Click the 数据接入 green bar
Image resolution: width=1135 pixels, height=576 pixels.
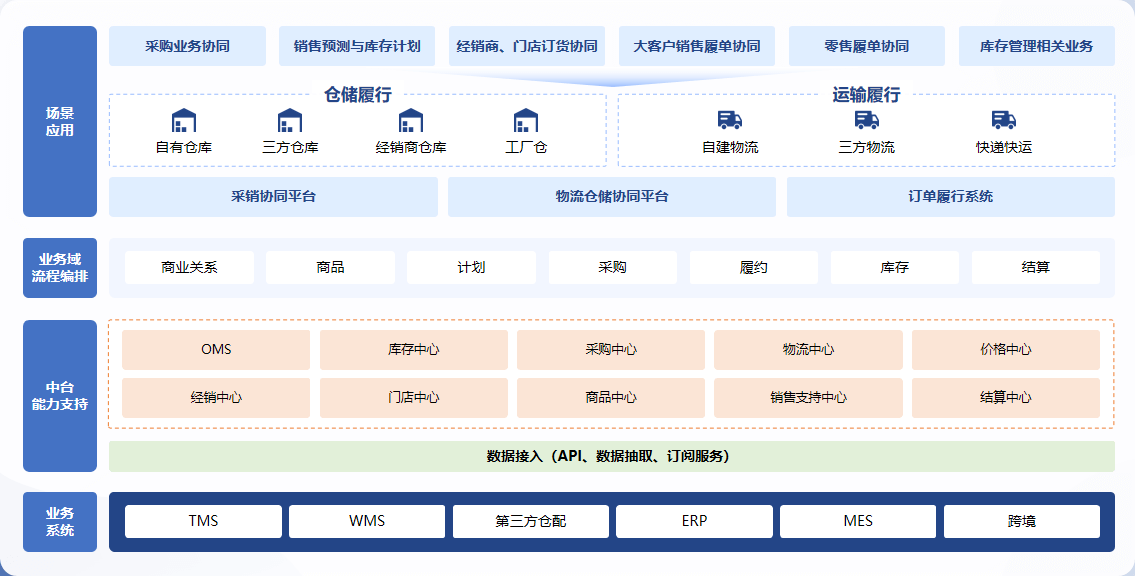(611, 456)
